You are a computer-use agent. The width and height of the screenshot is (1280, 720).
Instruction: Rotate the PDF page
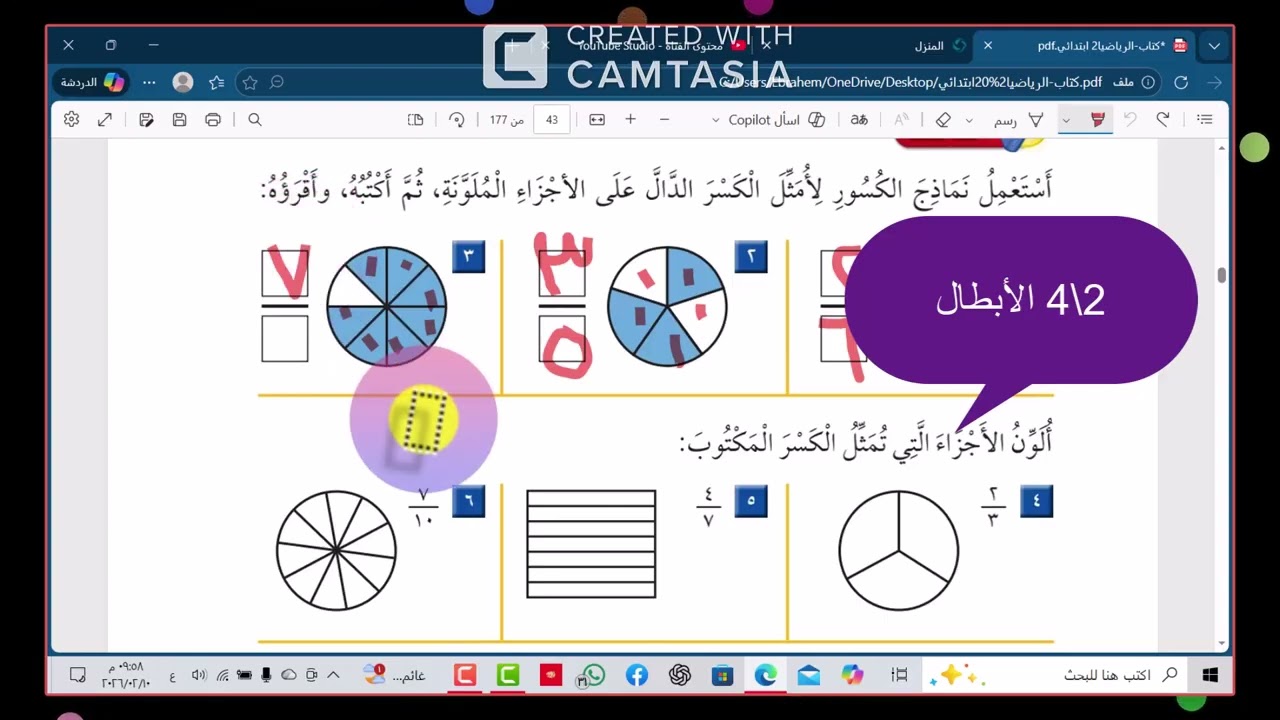click(457, 120)
